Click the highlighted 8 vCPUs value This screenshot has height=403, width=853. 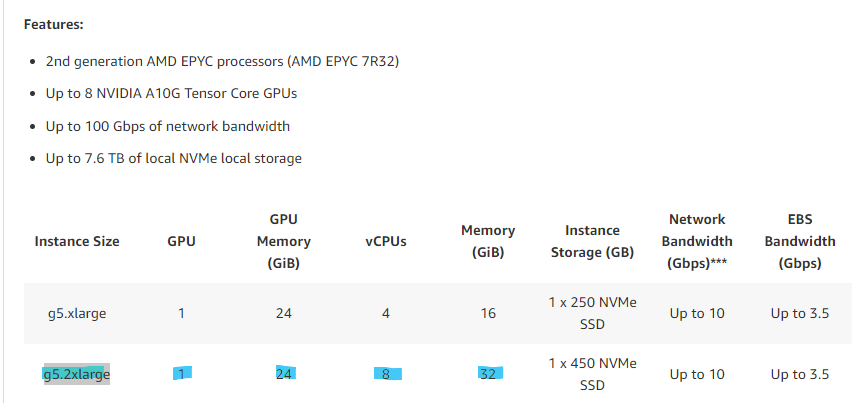point(385,374)
